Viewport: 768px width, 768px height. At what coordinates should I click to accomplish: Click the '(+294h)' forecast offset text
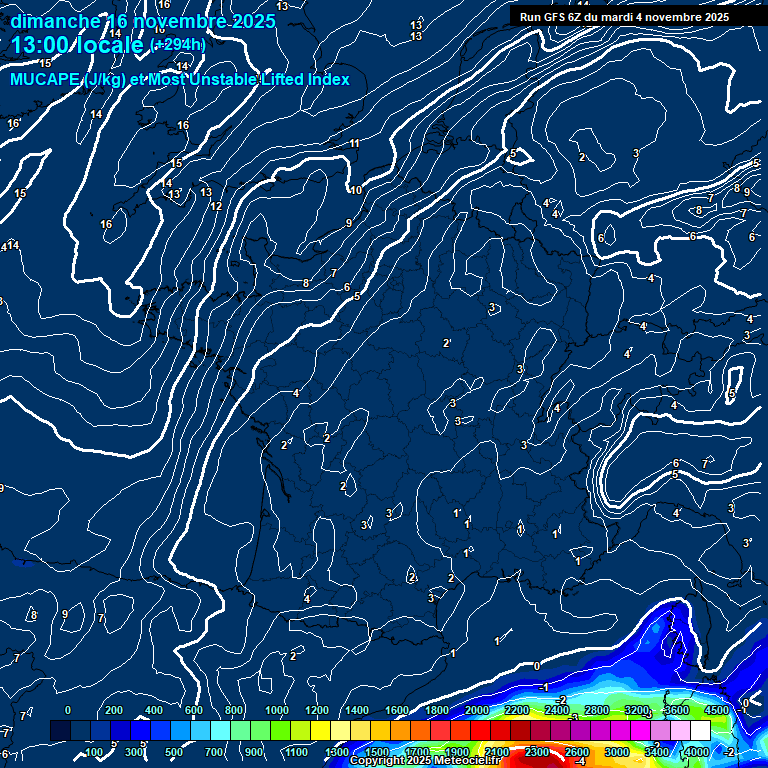(178, 45)
